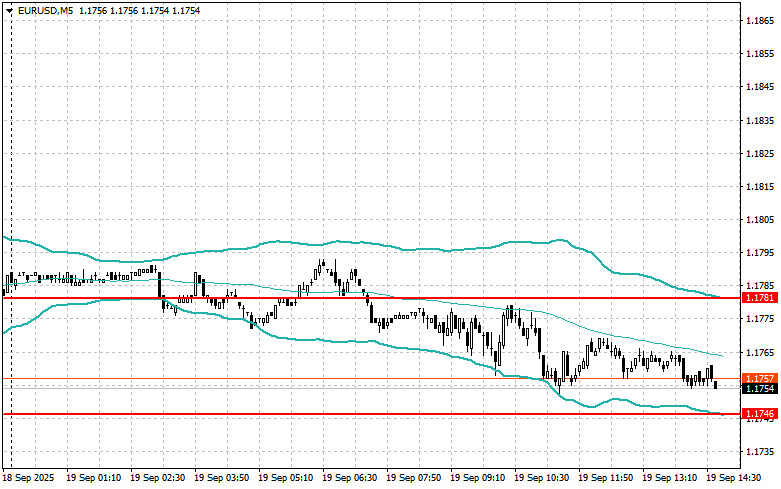
Task: Click the 18 Sep 2025 date label
Action: click(x=28, y=478)
